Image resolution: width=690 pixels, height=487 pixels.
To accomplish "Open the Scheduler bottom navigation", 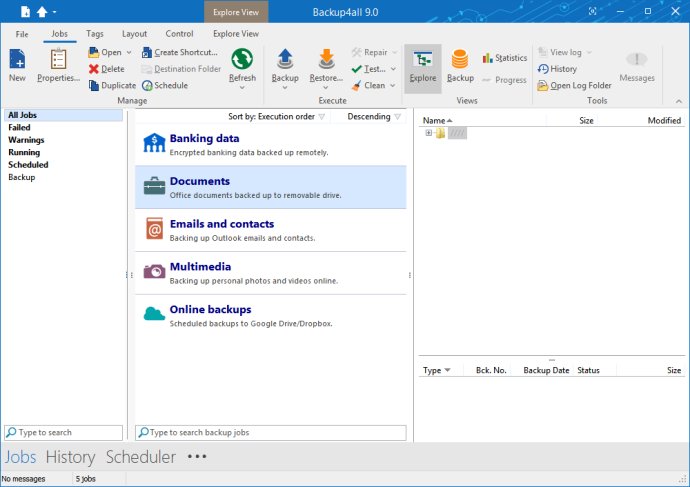I will pos(141,457).
